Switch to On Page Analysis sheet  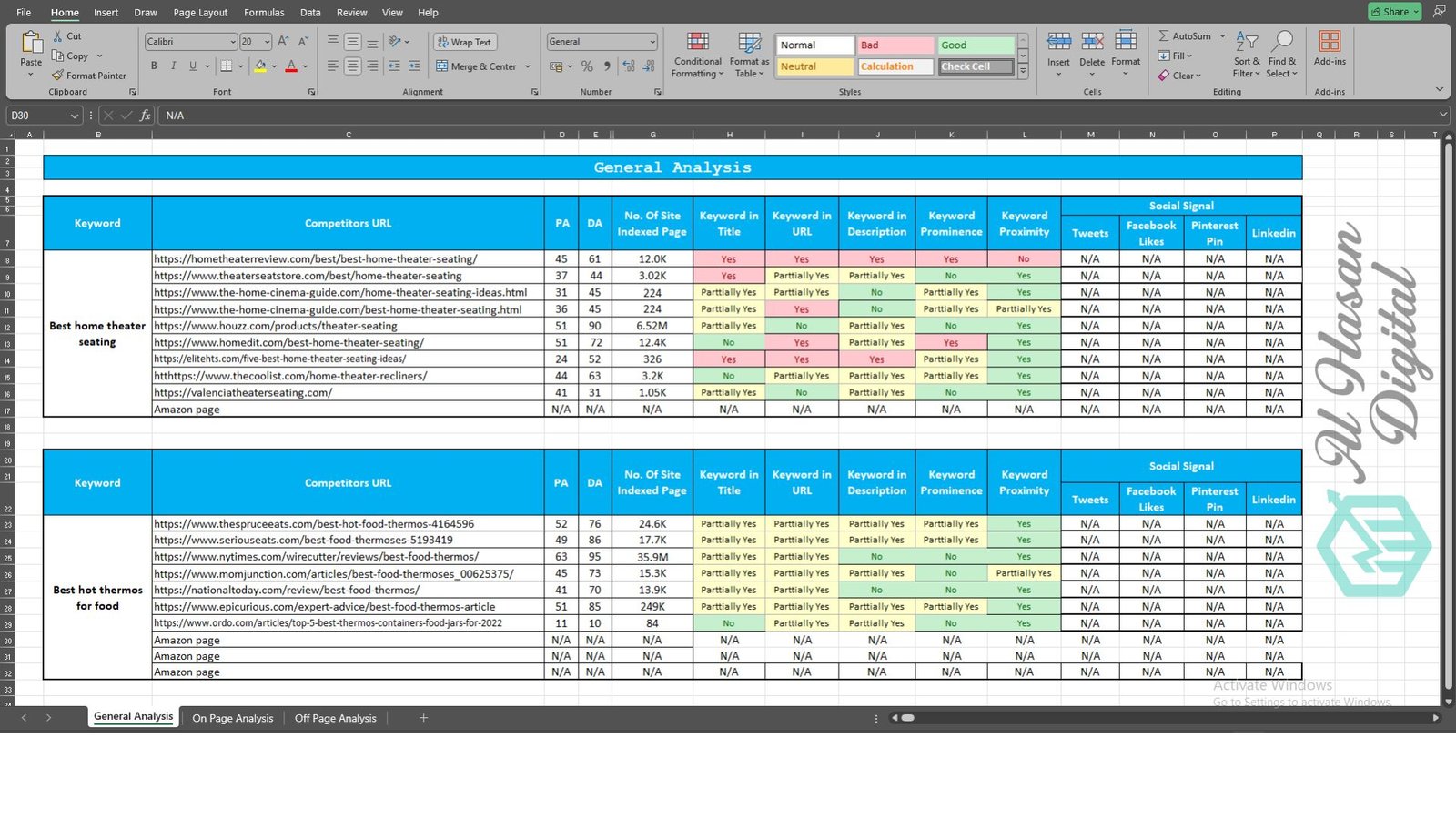[233, 718]
